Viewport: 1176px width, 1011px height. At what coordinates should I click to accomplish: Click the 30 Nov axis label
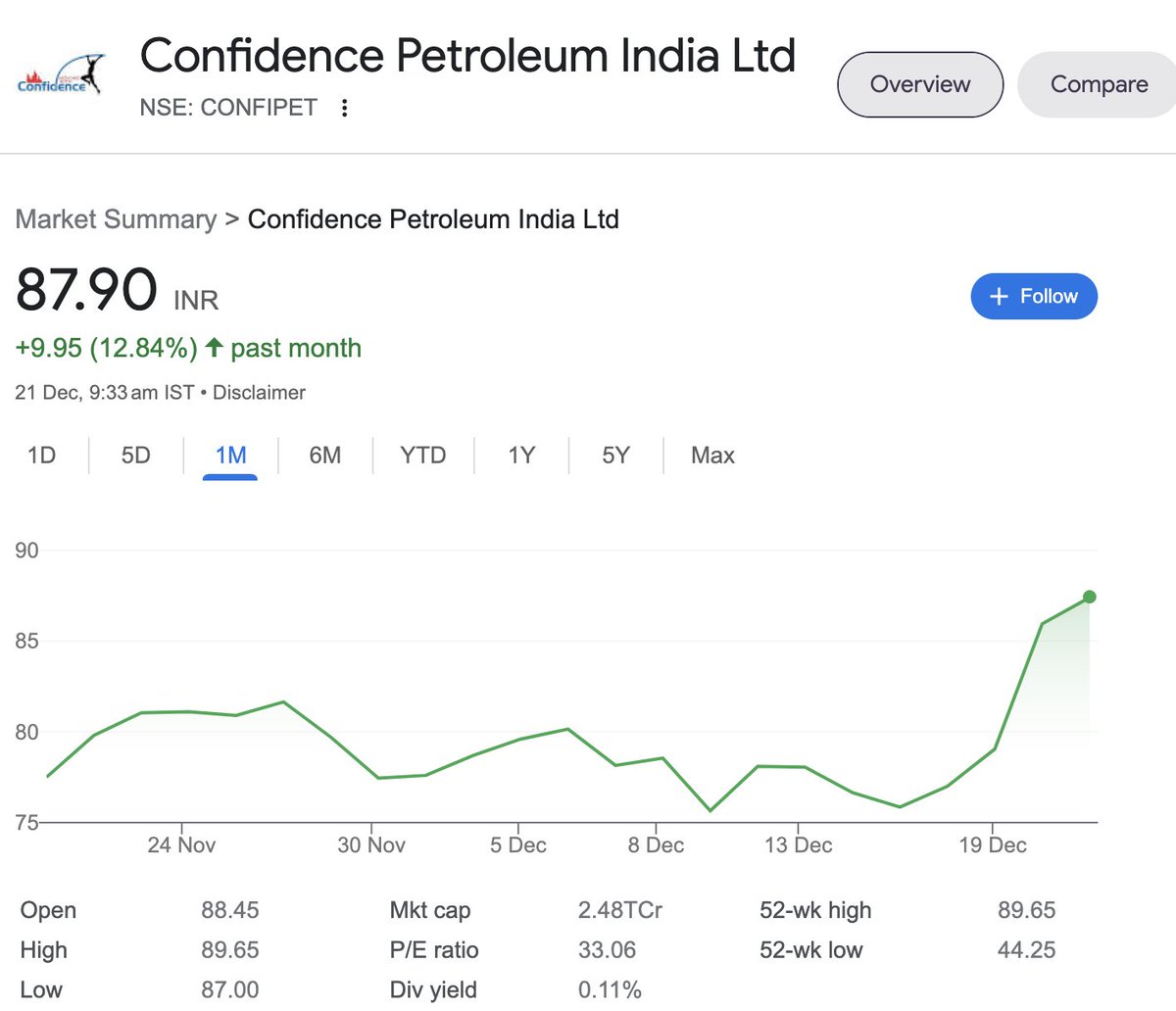pyautogui.click(x=371, y=845)
